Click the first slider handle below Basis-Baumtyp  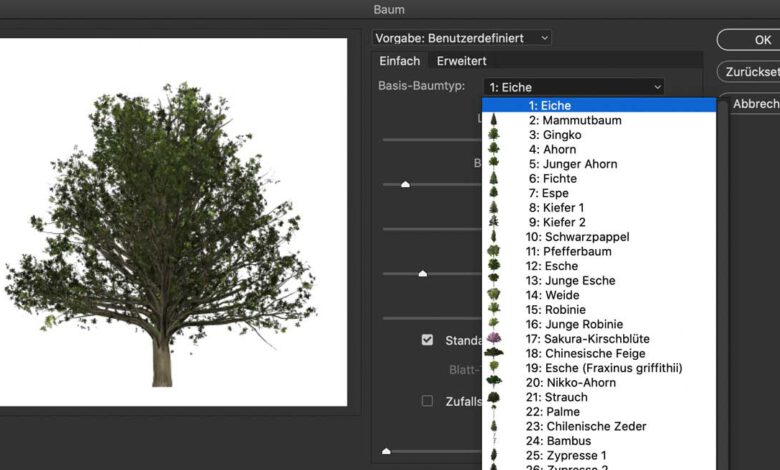tap(405, 184)
